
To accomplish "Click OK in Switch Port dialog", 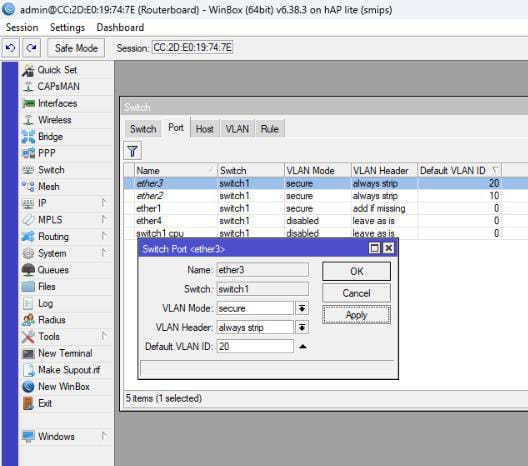I will pos(356,271).
